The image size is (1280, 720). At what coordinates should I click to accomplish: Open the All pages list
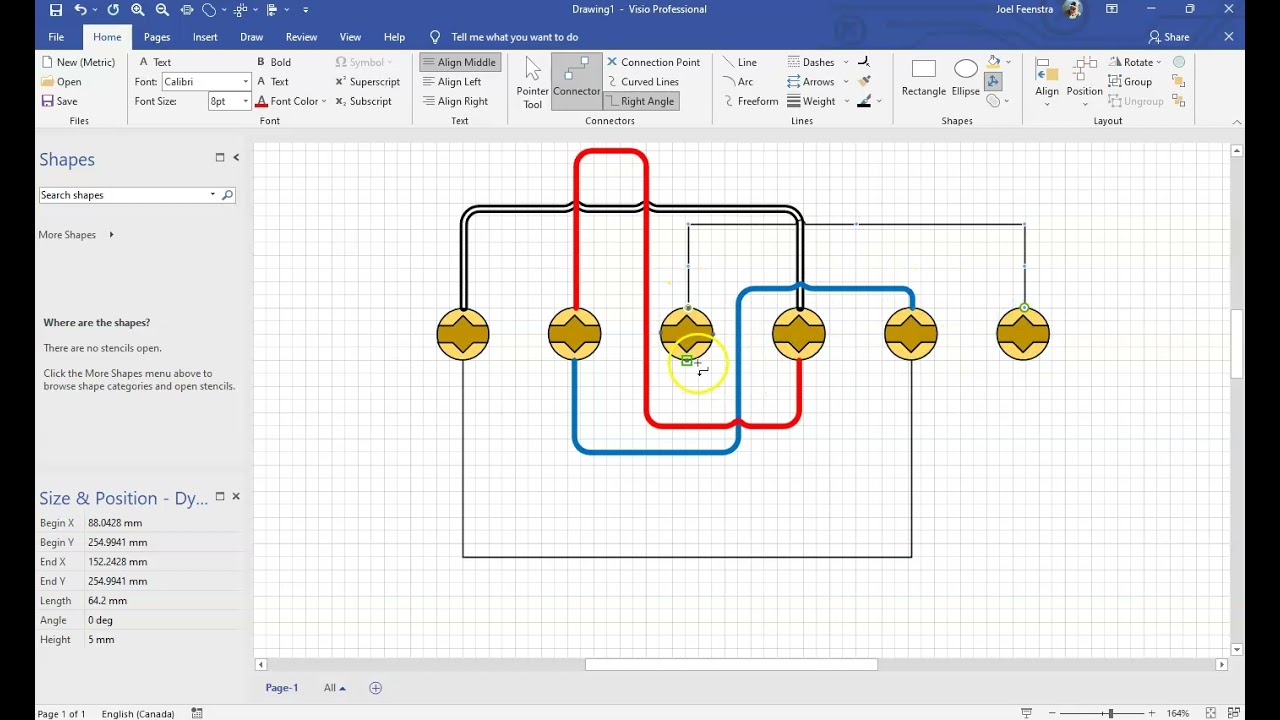click(334, 688)
